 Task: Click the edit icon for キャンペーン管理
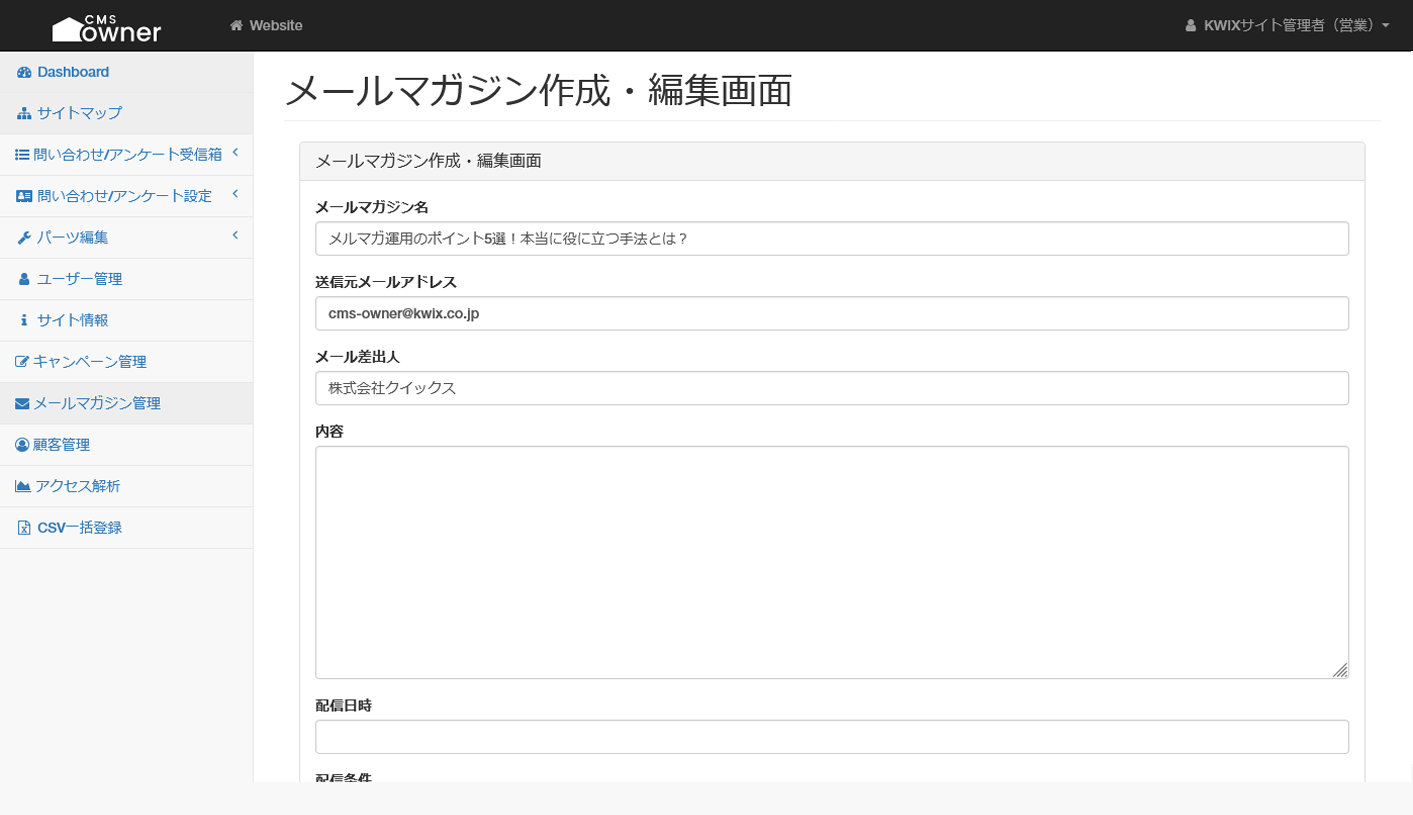[22, 362]
